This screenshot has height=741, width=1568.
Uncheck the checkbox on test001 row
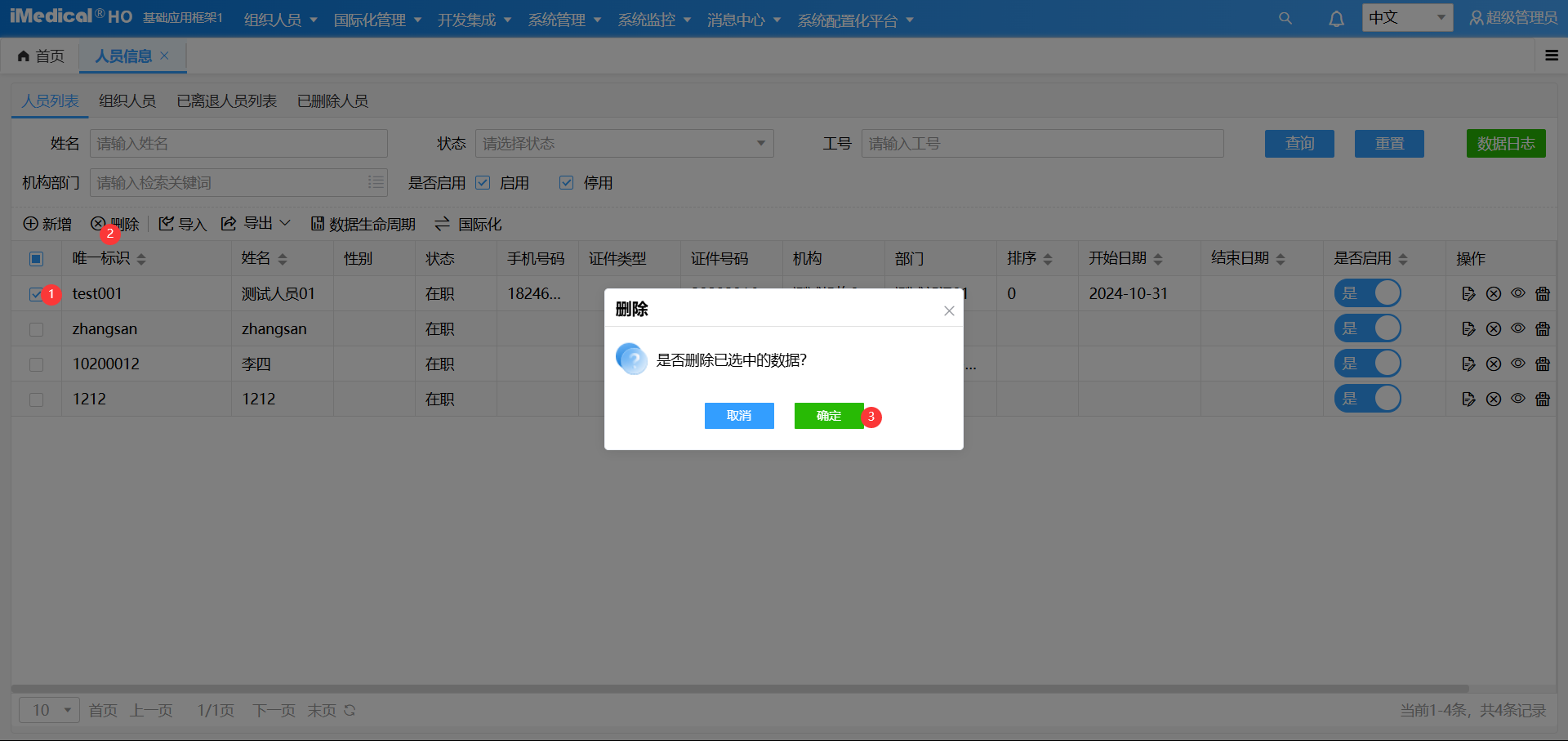pos(36,294)
